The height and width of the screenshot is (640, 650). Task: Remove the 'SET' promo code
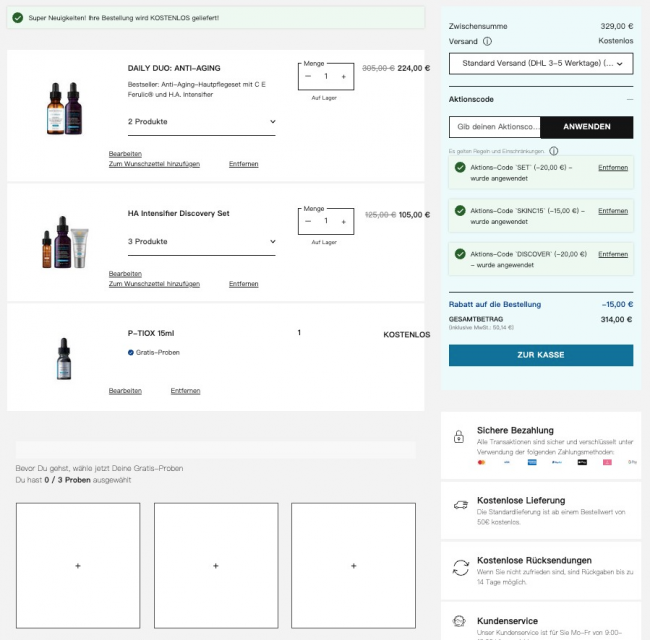click(613, 168)
